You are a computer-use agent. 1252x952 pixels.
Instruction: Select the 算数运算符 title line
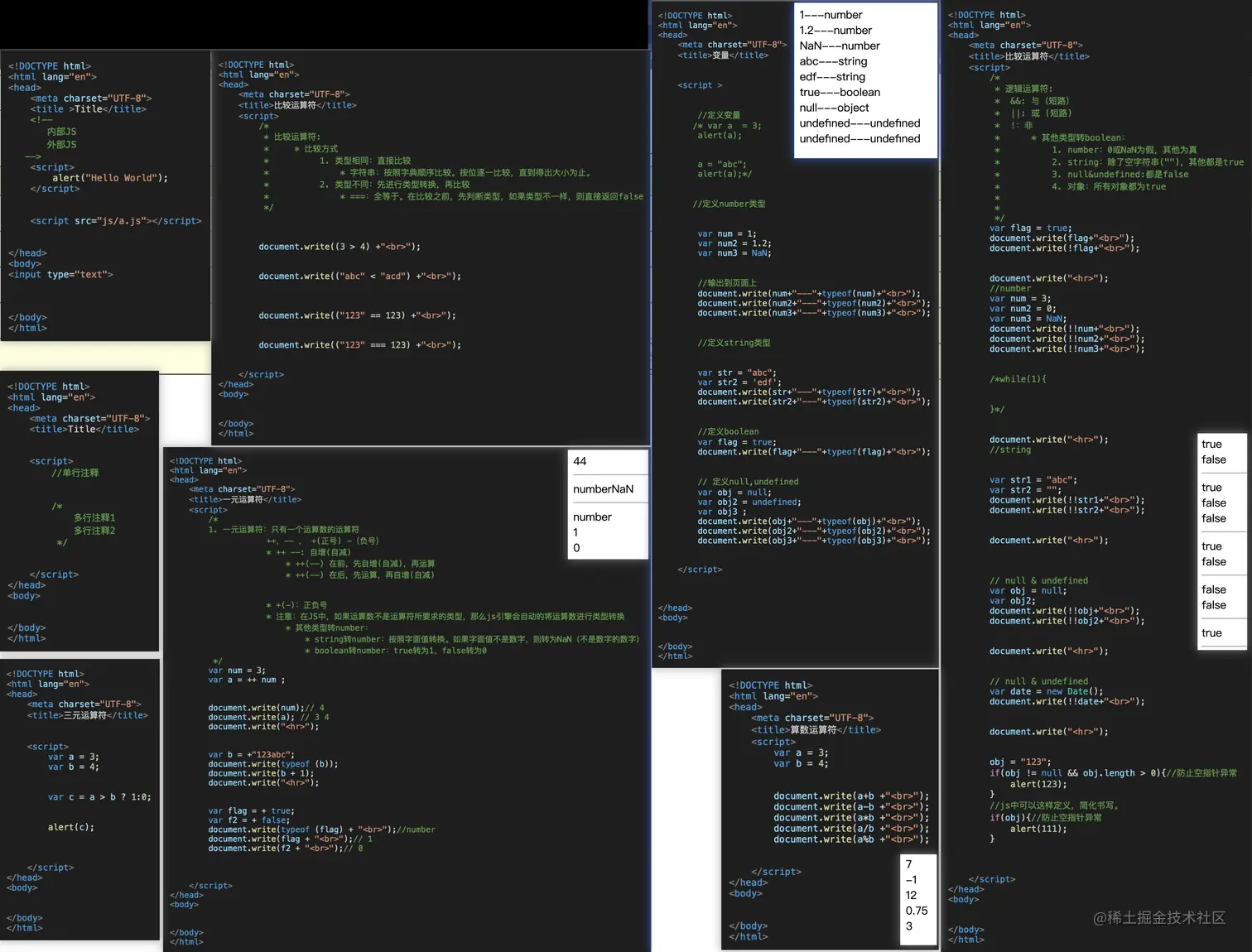point(816,730)
